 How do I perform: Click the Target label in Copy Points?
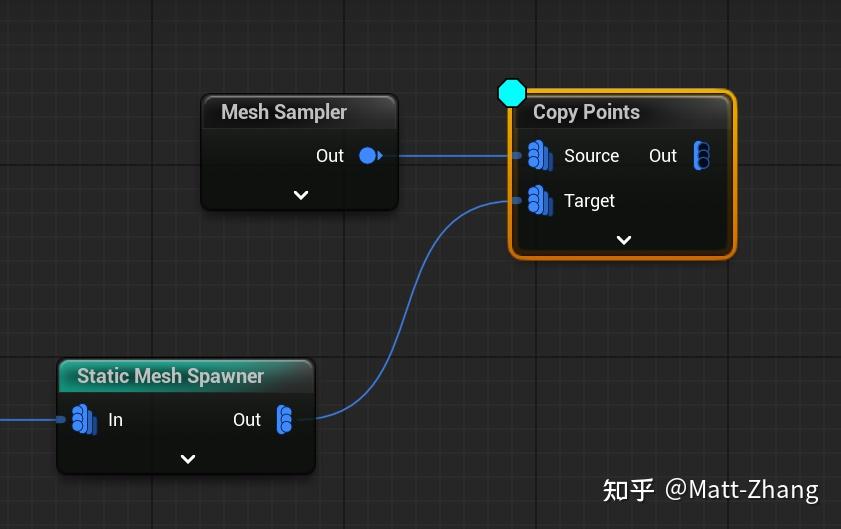(589, 201)
